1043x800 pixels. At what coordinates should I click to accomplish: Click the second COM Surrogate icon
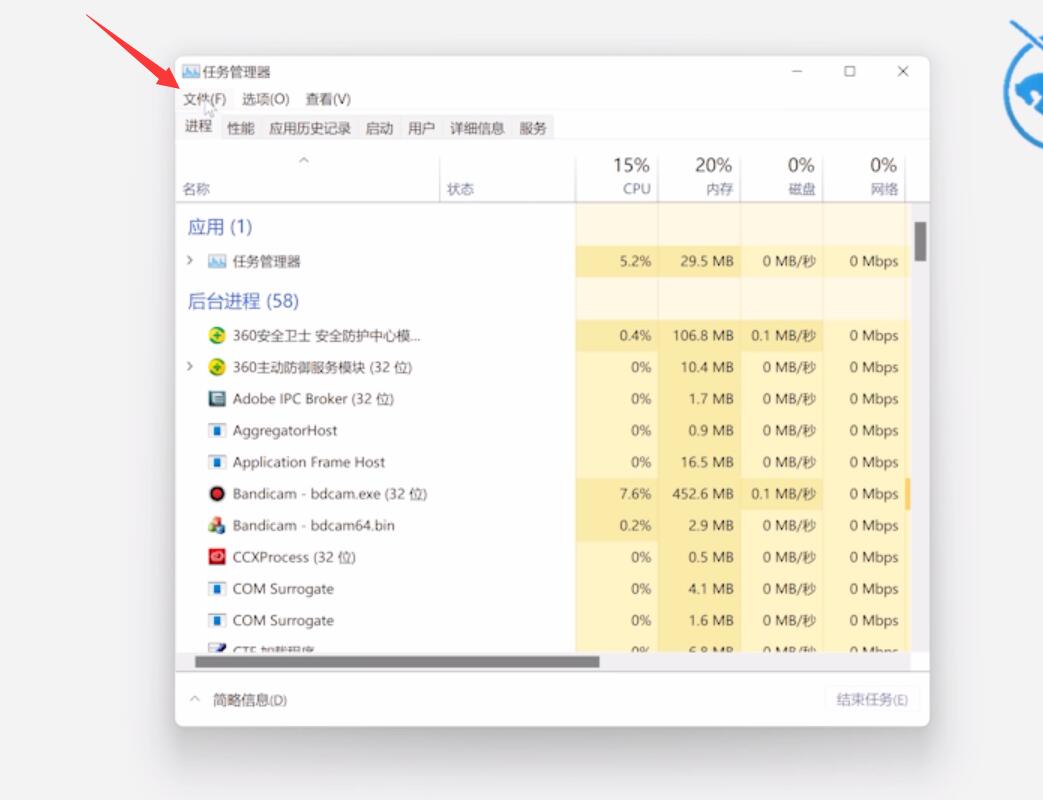(217, 620)
